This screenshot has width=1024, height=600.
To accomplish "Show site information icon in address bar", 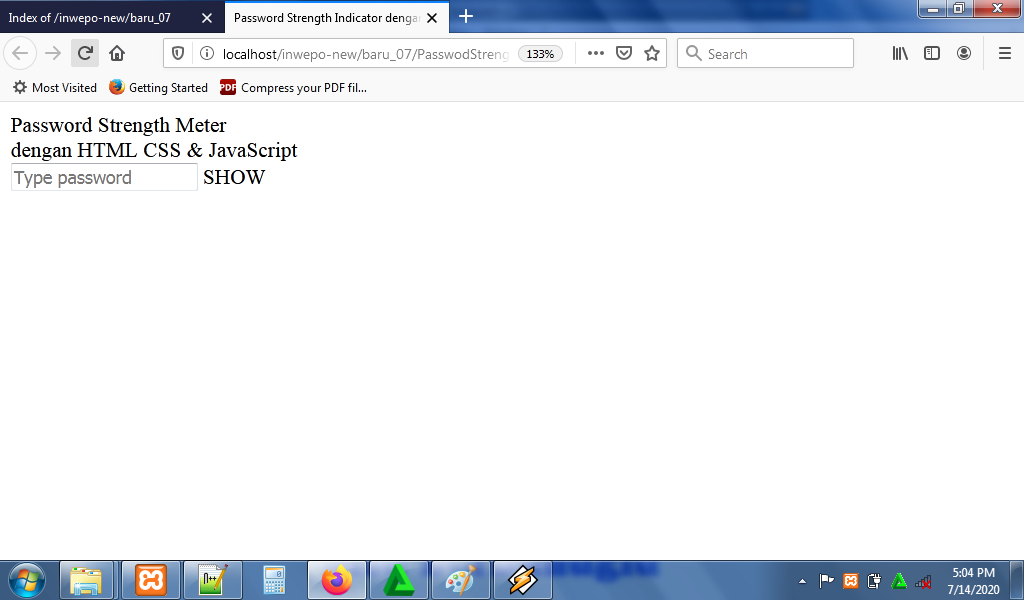I will 206,54.
